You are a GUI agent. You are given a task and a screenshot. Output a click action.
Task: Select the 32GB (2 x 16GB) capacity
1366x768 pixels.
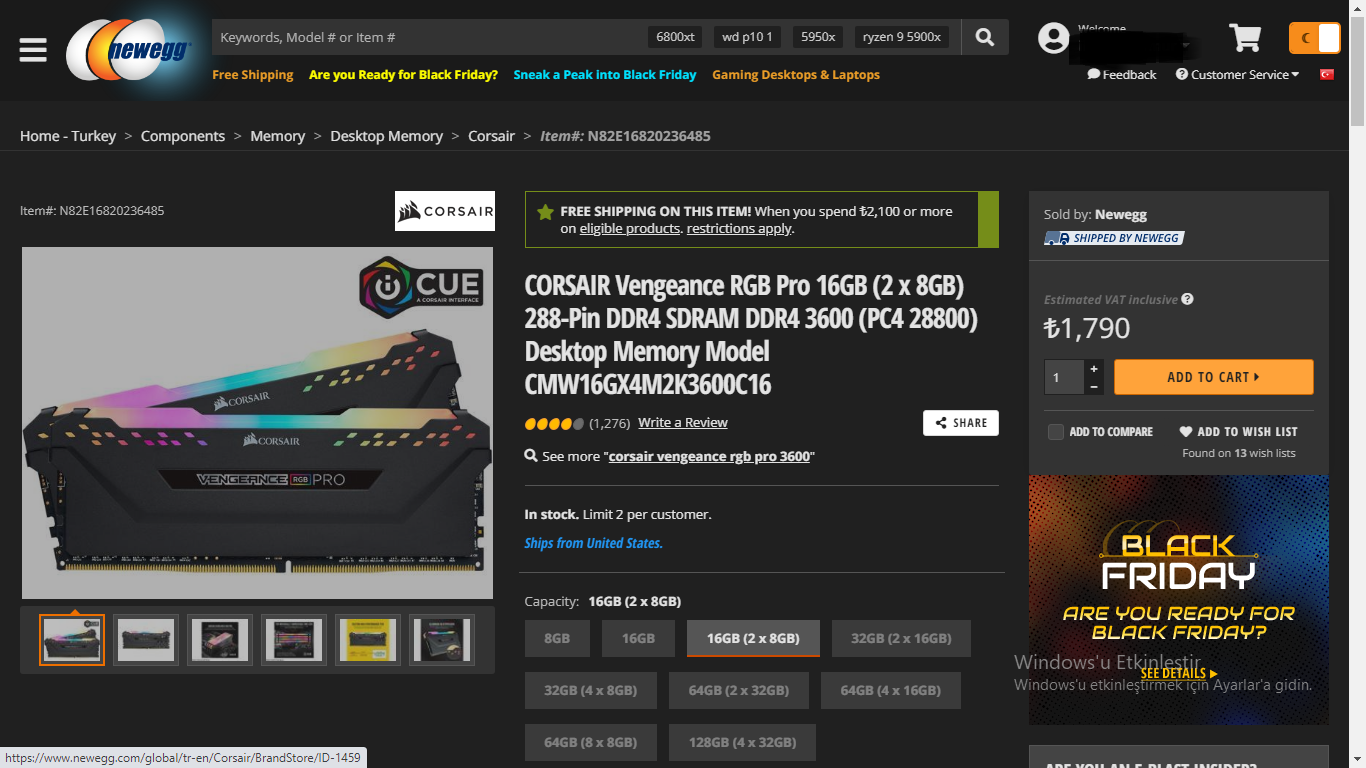901,638
